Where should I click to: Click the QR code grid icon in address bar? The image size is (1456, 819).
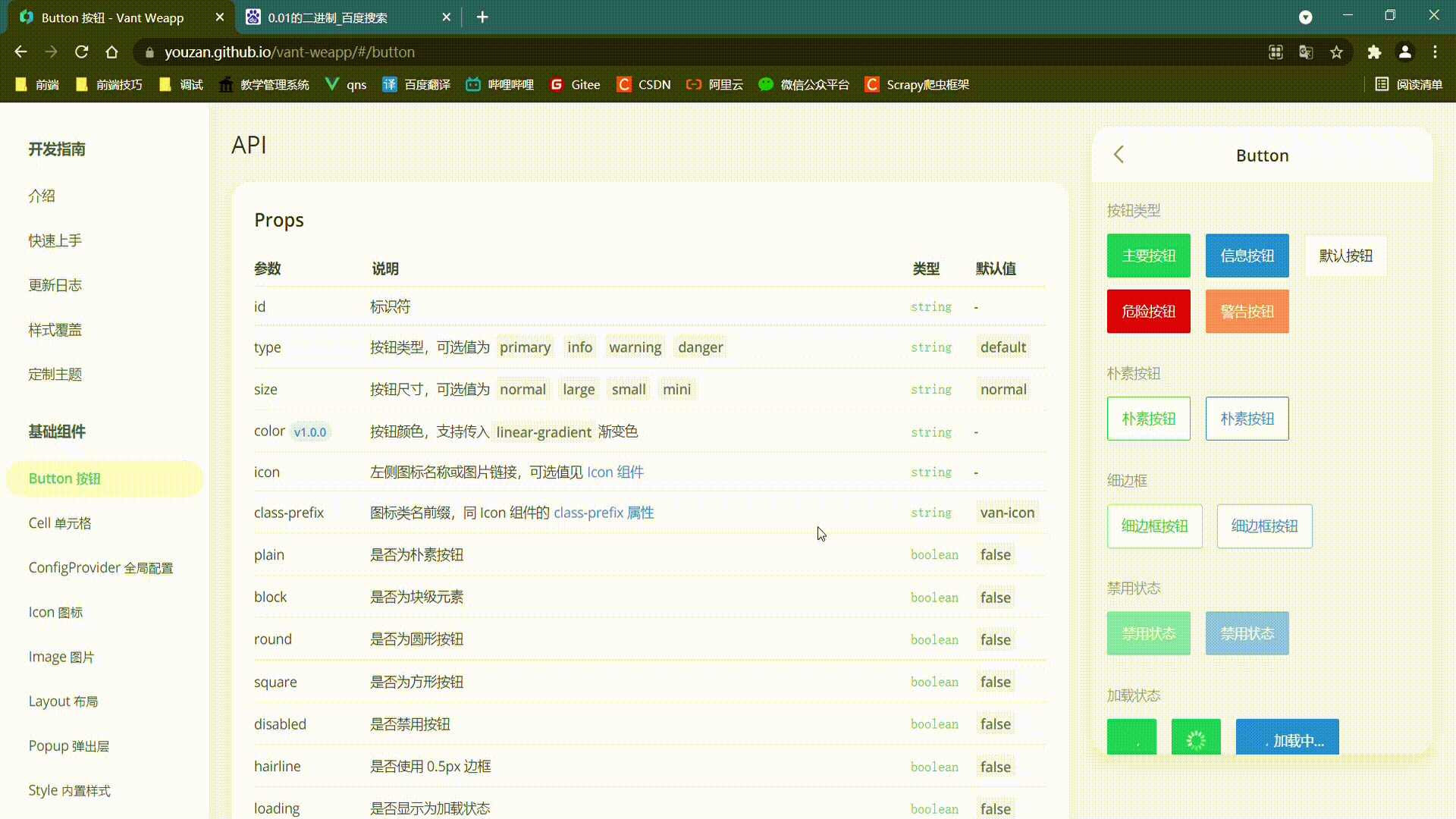(x=1276, y=52)
